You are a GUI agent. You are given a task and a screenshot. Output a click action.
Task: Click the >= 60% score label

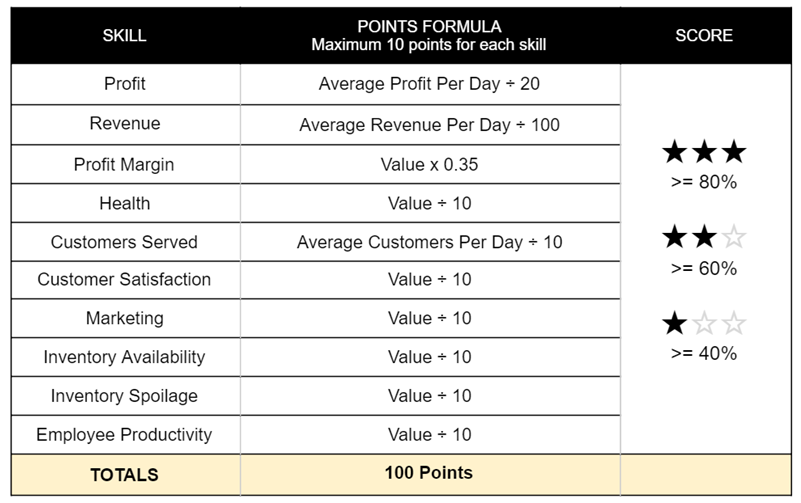704,268
